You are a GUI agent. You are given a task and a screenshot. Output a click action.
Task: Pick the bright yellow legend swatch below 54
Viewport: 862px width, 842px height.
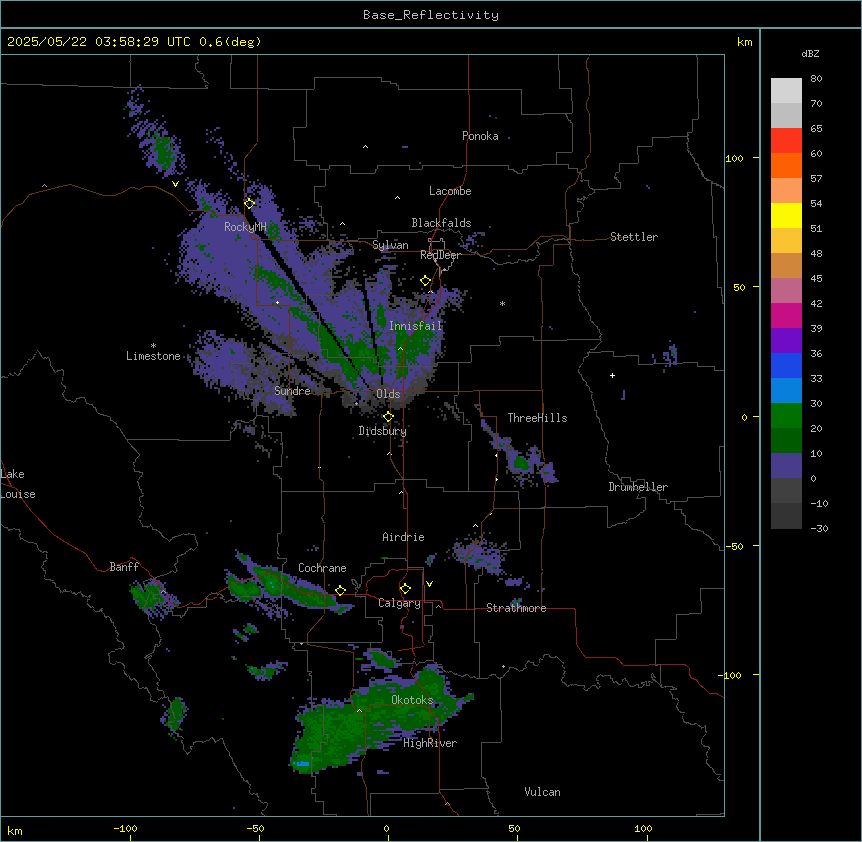(786, 215)
